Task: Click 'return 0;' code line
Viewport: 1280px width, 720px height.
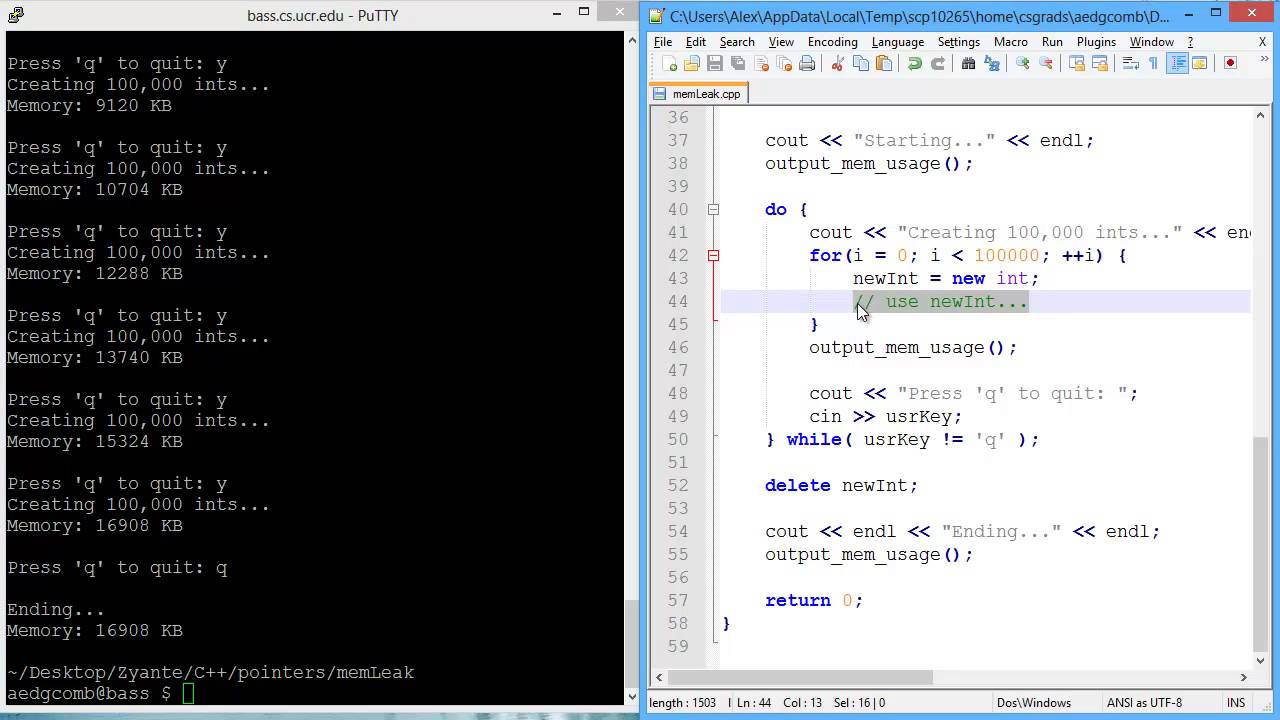Action: tap(814, 600)
